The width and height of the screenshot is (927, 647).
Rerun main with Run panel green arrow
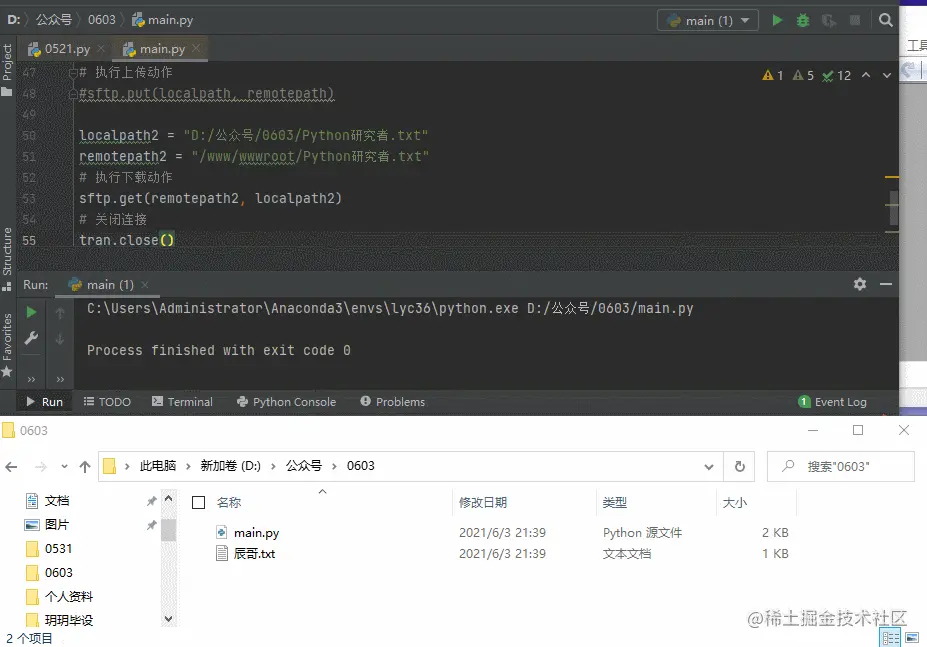click(31, 312)
